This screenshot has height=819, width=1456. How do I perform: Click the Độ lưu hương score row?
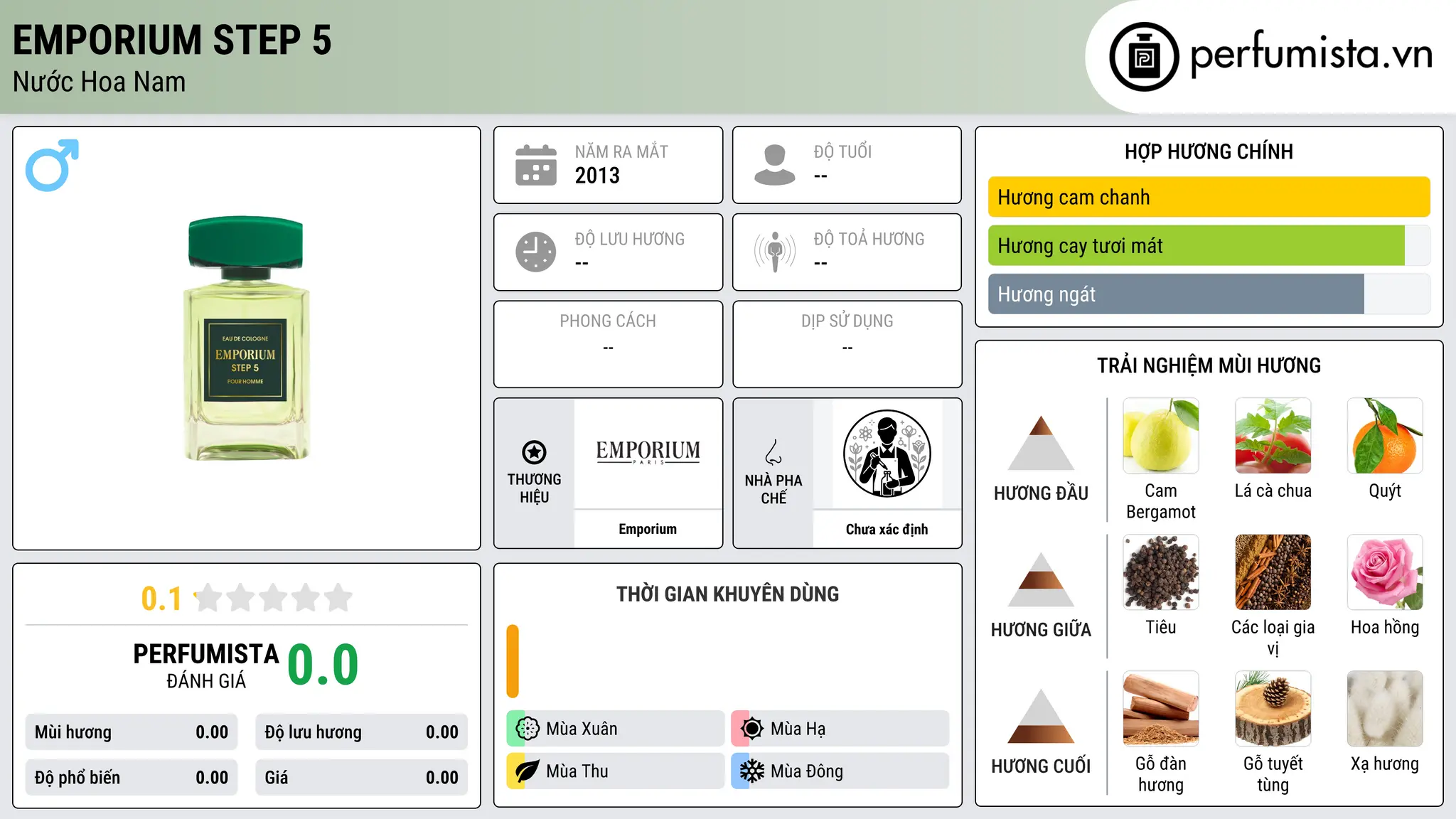pos(361,732)
